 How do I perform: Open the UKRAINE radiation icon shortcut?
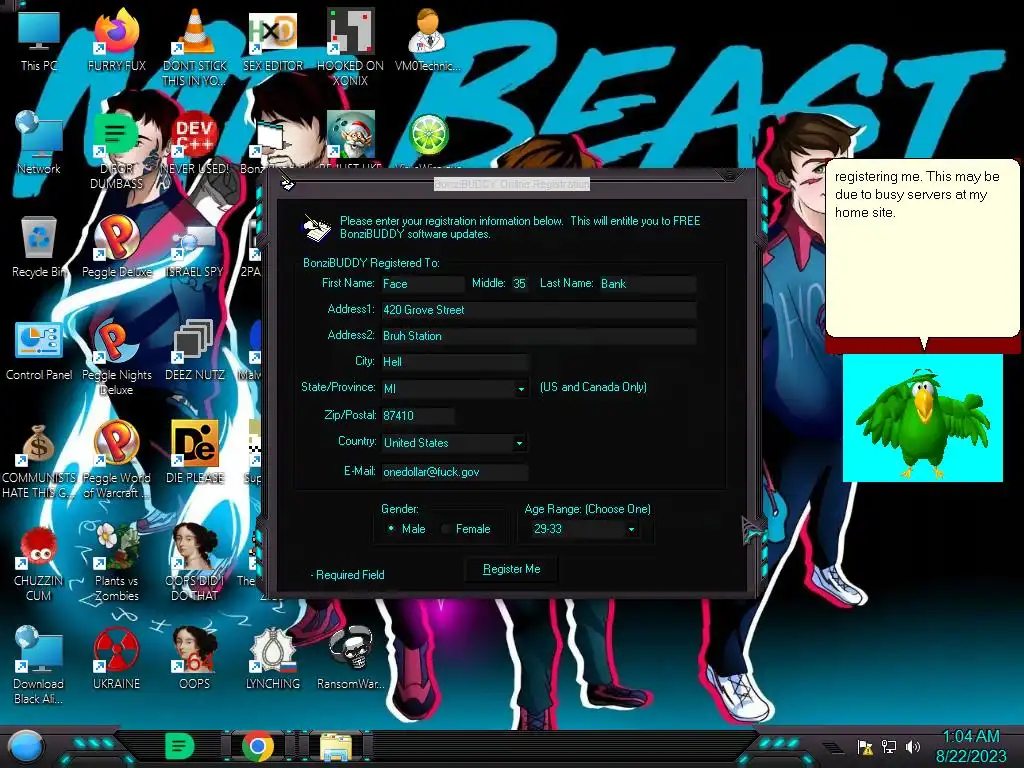[x=116, y=658]
